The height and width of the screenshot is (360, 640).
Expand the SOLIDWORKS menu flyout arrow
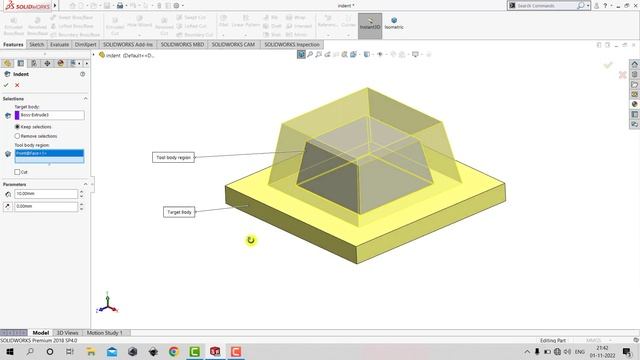tap(55, 6)
